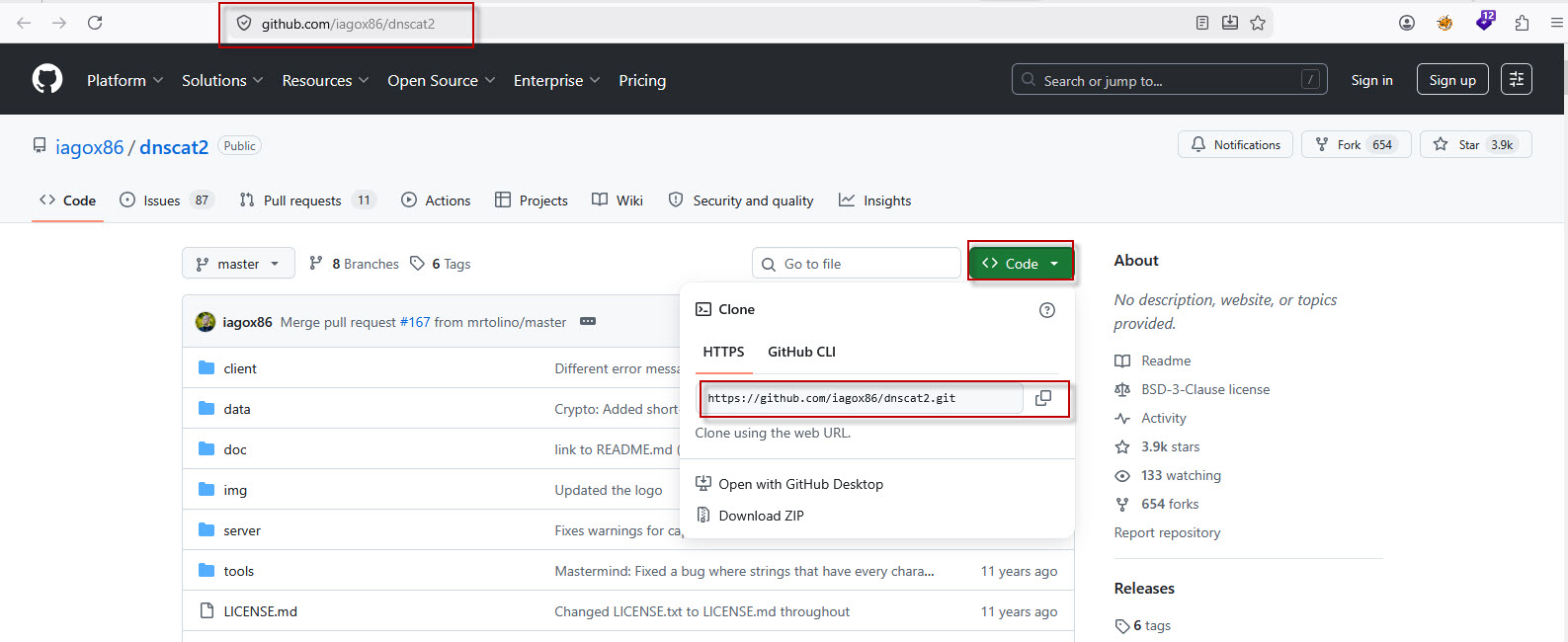This screenshot has width=1568, height=642.
Task: Expand the Solutions menu
Action: click(222, 80)
